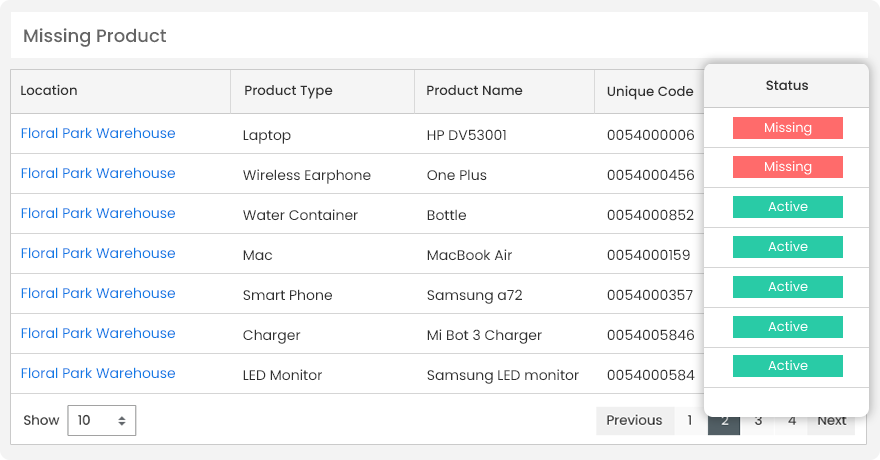Sort by Unique Code column header
880x460 pixels.
[650, 91]
